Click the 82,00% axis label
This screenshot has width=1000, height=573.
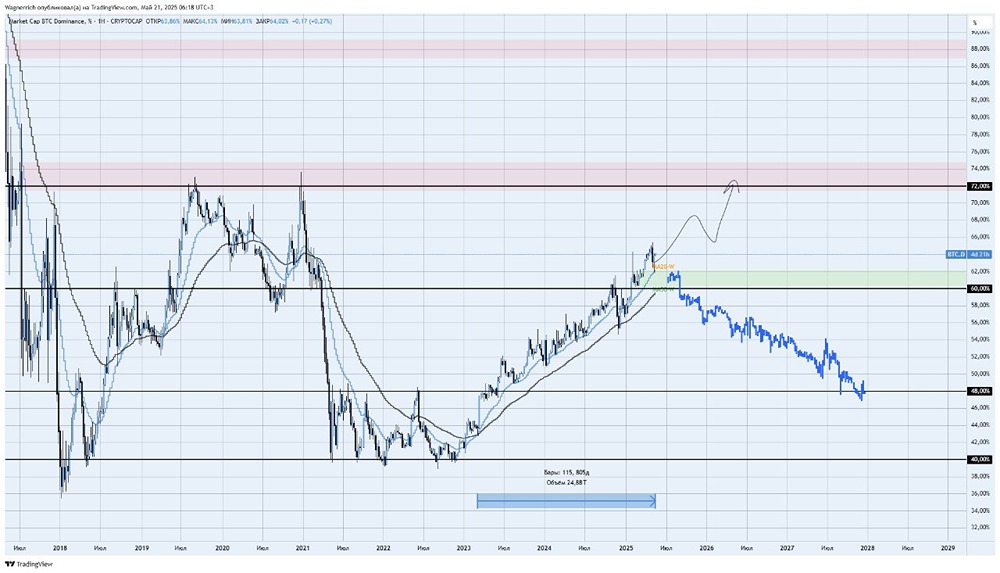tap(980, 100)
